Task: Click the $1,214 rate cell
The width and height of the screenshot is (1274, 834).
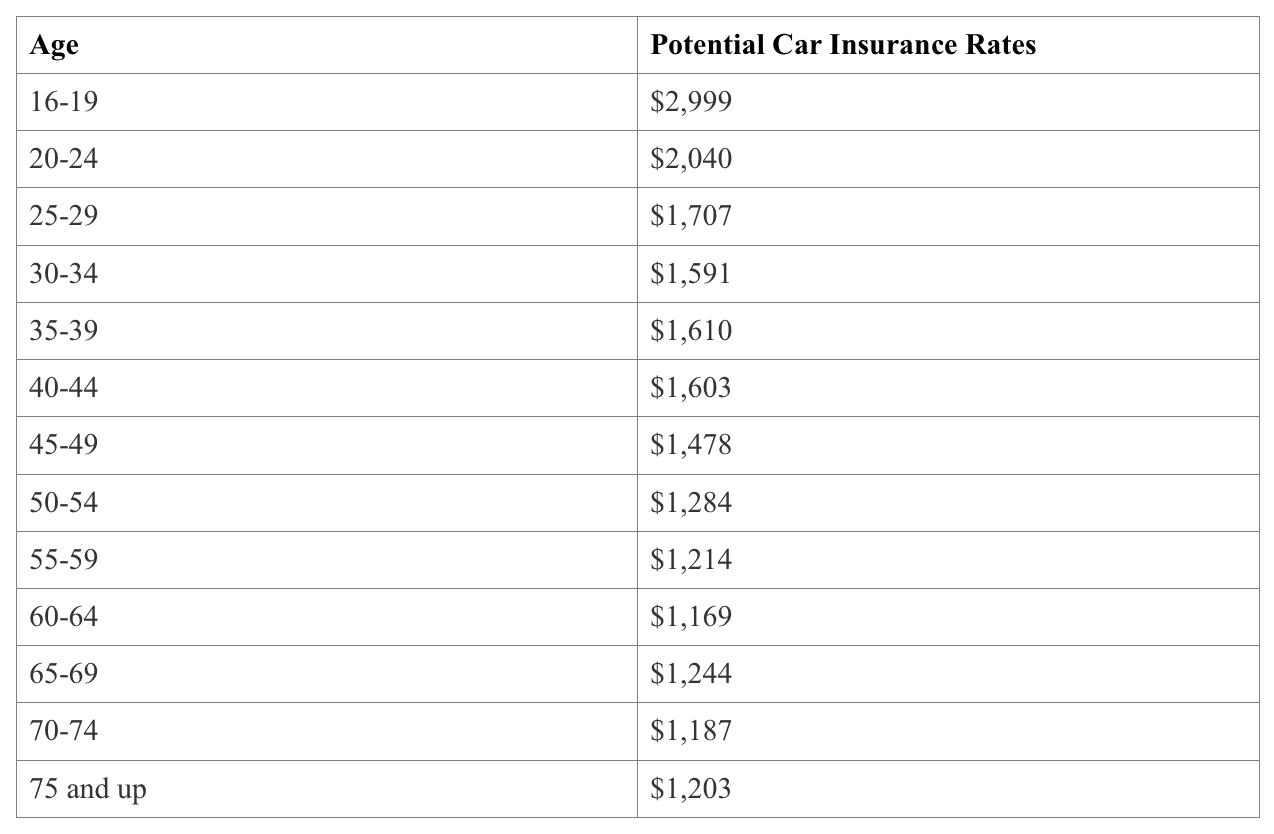Action: (x=690, y=559)
